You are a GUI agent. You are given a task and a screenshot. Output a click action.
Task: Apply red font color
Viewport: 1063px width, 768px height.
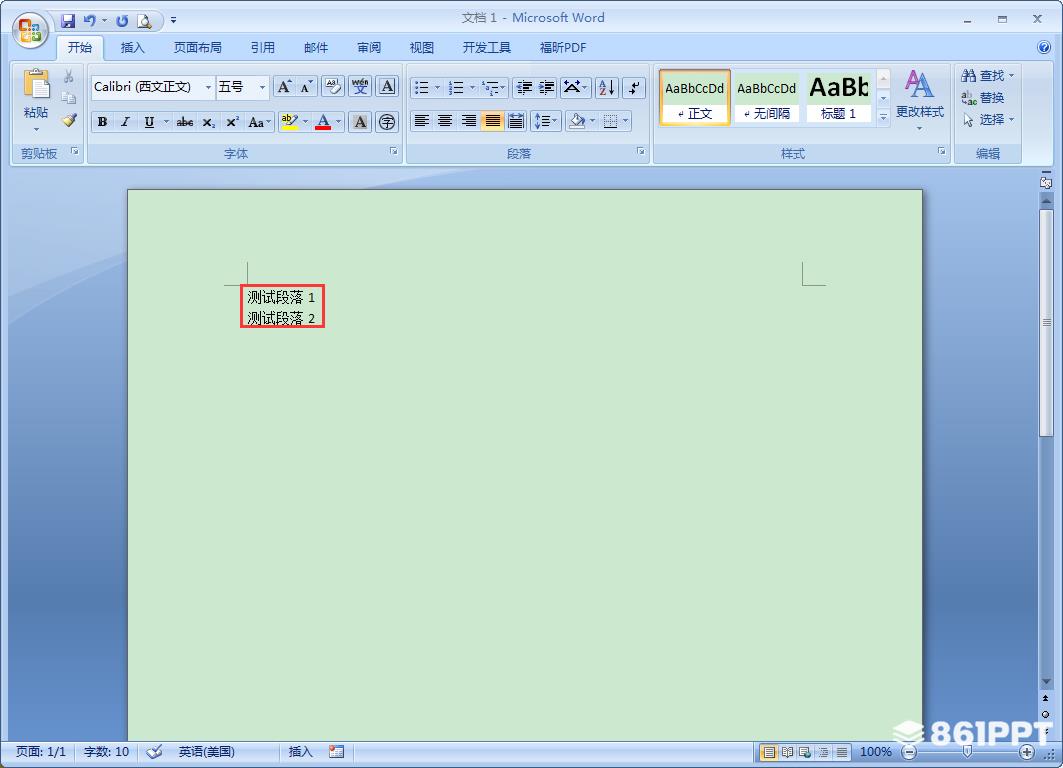(x=323, y=122)
